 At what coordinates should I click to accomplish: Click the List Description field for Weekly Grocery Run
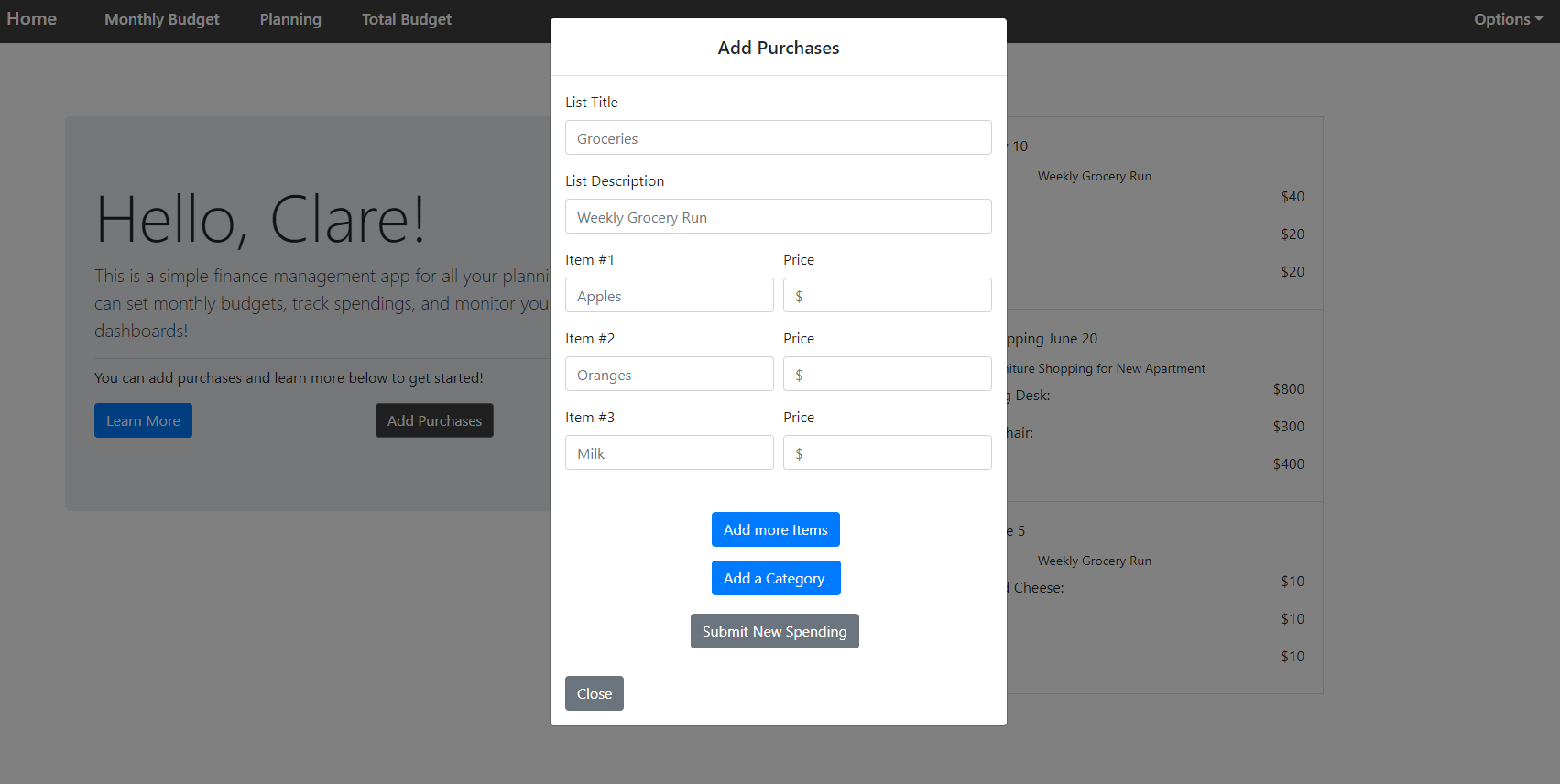(778, 216)
